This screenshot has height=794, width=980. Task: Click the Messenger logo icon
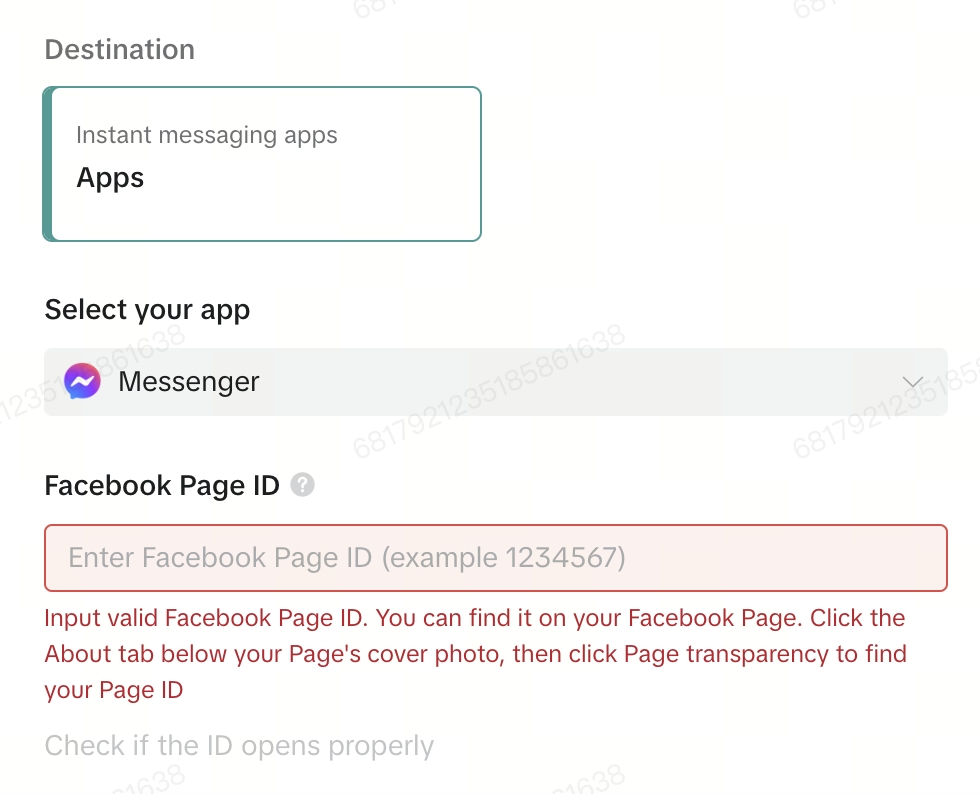point(82,381)
